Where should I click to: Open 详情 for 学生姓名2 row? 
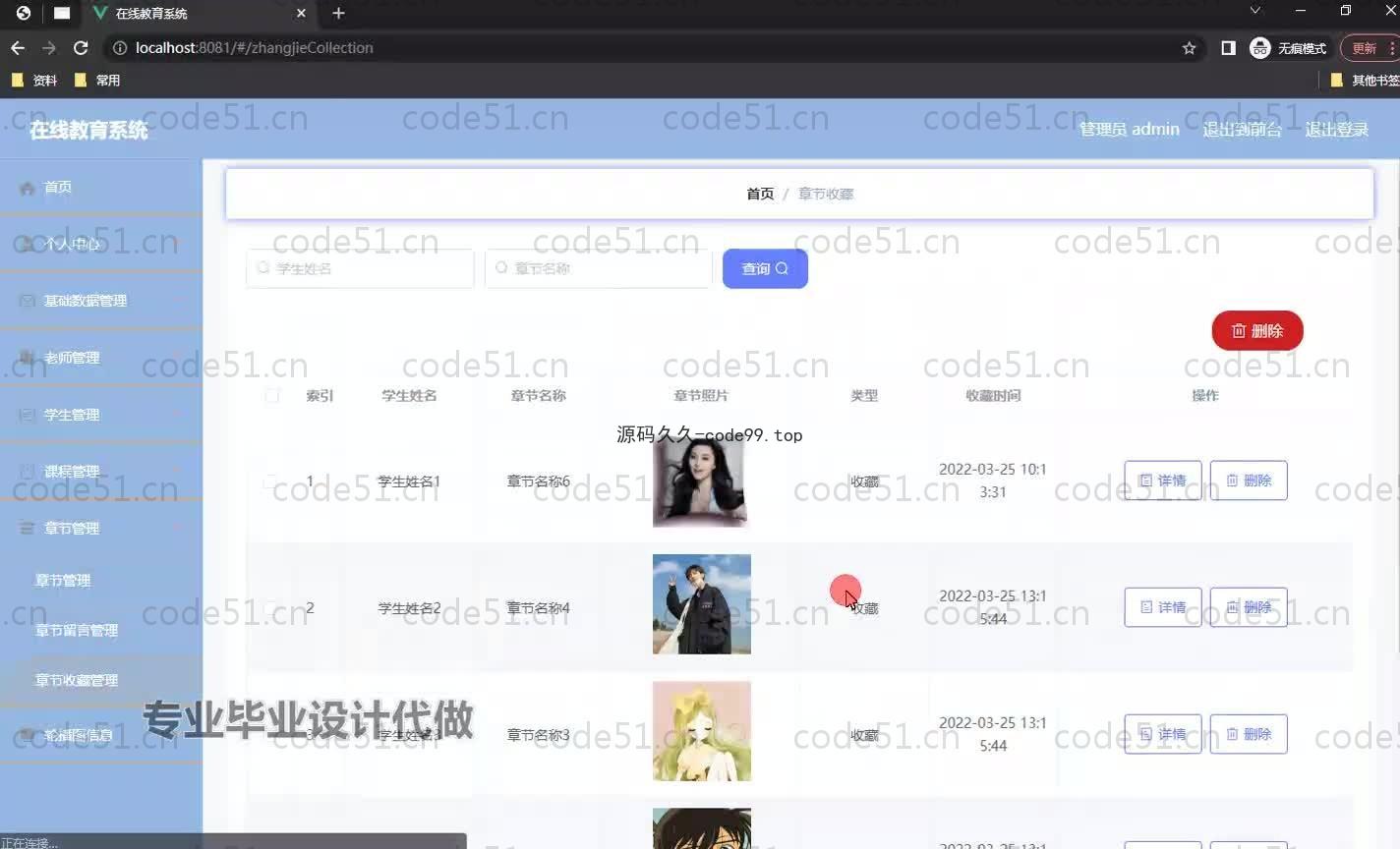pyautogui.click(x=1162, y=607)
